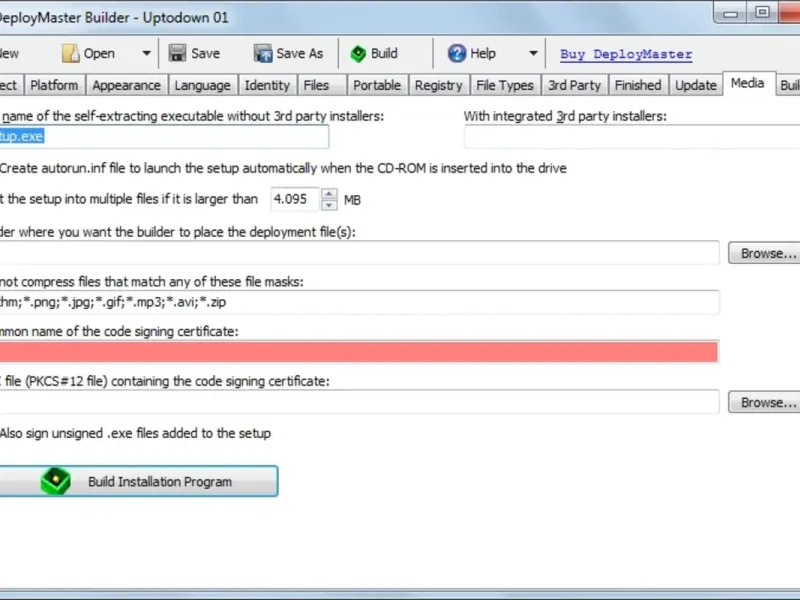This screenshot has width=800, height=600.
Task: Click the file masks input field
Action: [x=360, y=302]
